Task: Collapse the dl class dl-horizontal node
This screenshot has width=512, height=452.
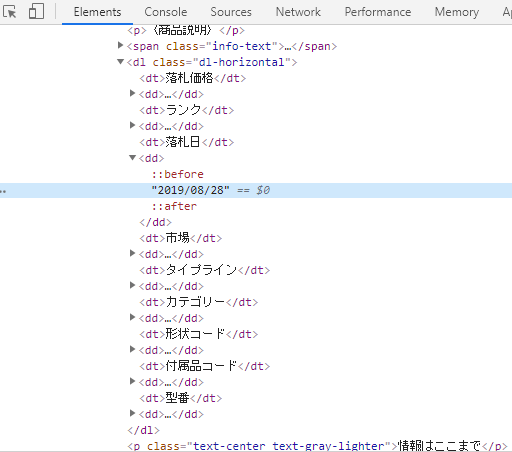Action: pos(120,61)
